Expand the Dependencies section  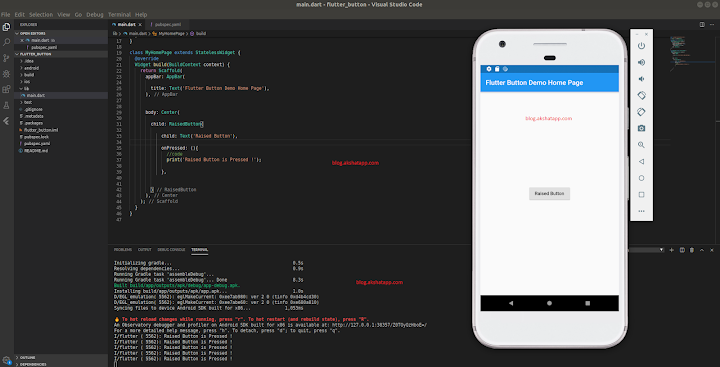point(61,364)
